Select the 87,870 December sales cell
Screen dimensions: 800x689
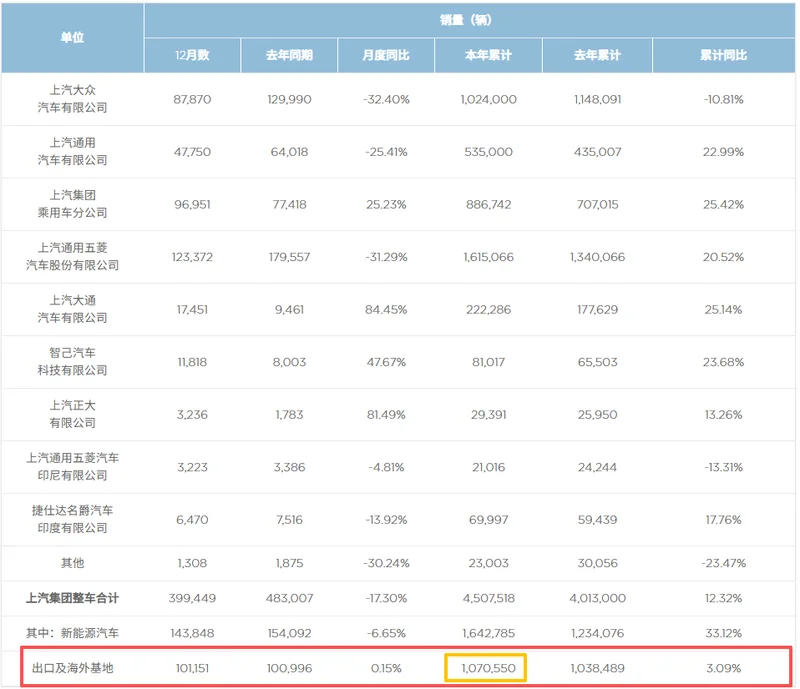coord(191,99)
